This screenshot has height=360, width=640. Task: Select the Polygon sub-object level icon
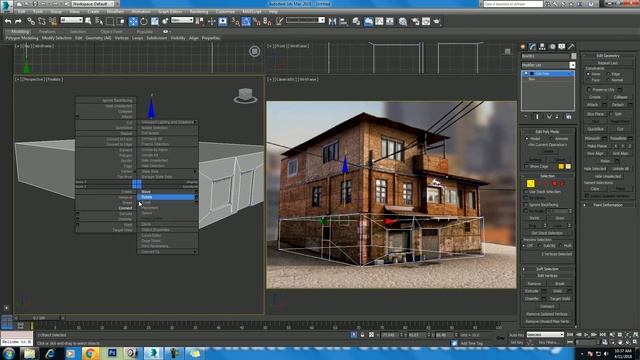(x=554, y=184)
